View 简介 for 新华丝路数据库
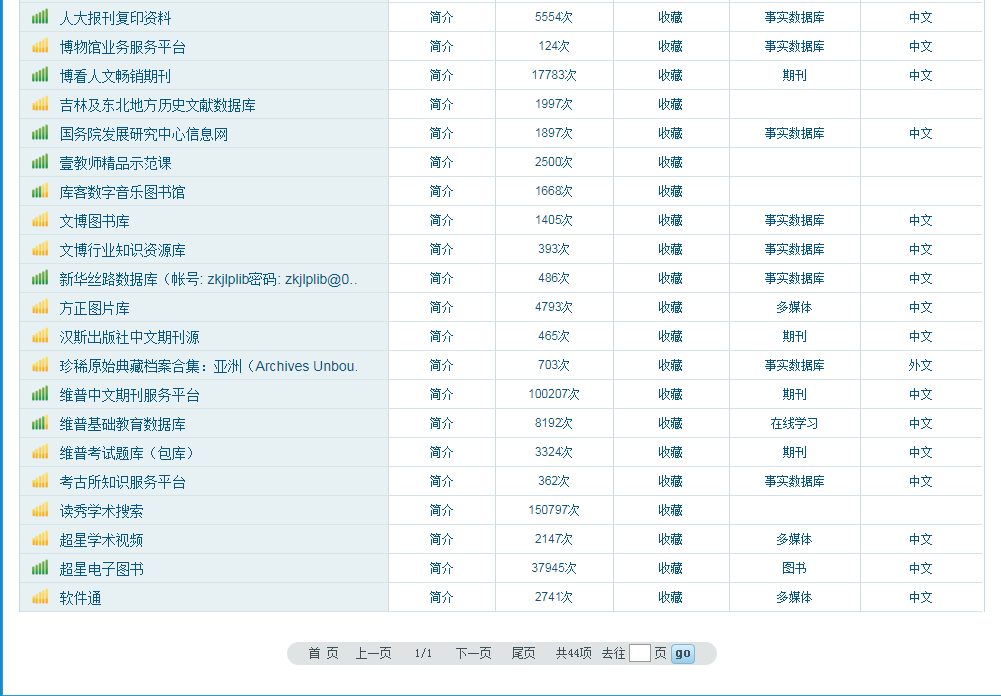The height and width of the screenshot is (696, 1001). coord(441,278)
